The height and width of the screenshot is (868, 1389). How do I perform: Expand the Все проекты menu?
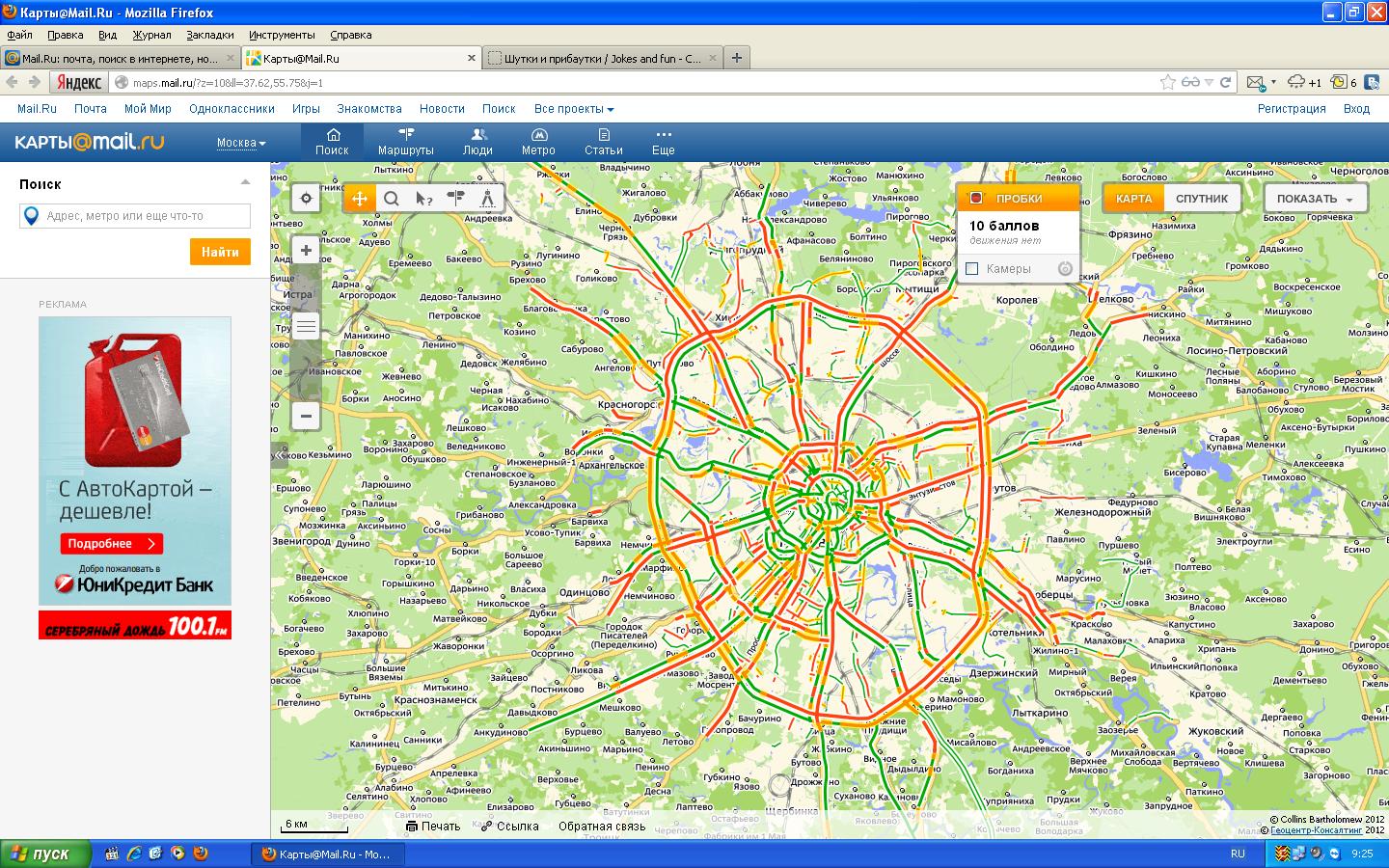tap(573, 109)
